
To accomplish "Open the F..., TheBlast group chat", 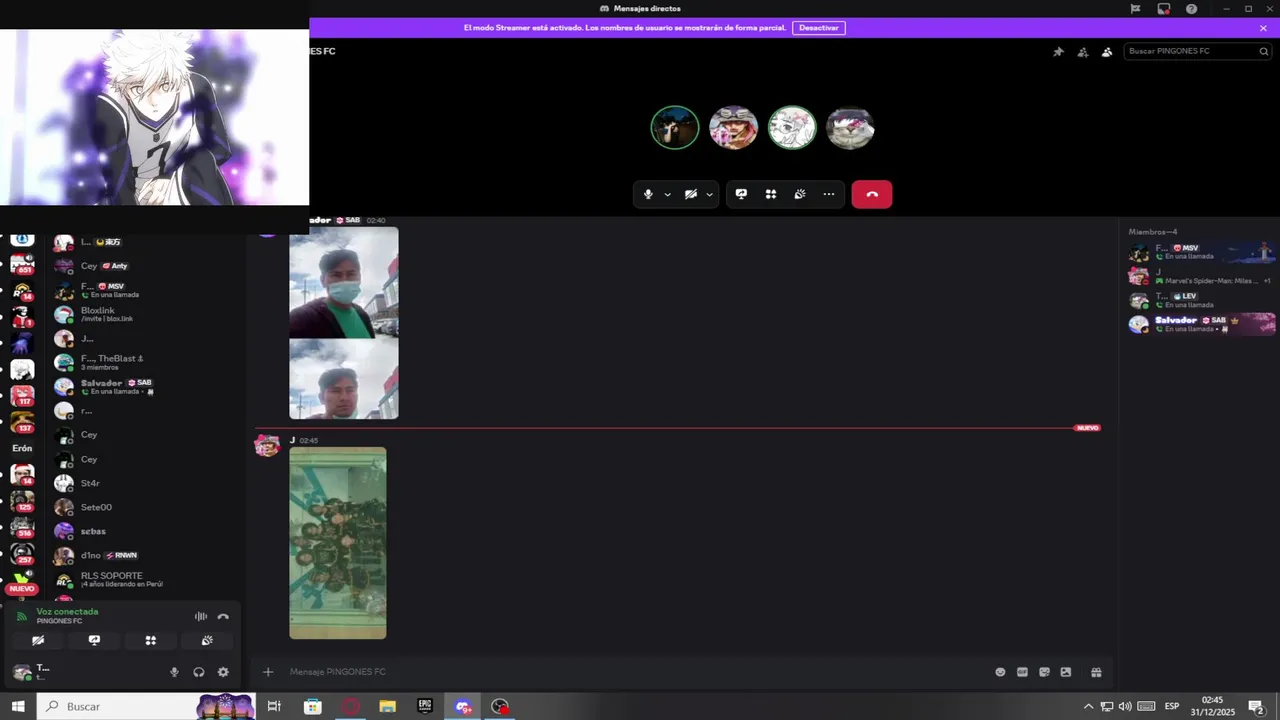I will [x=145, y=362].
